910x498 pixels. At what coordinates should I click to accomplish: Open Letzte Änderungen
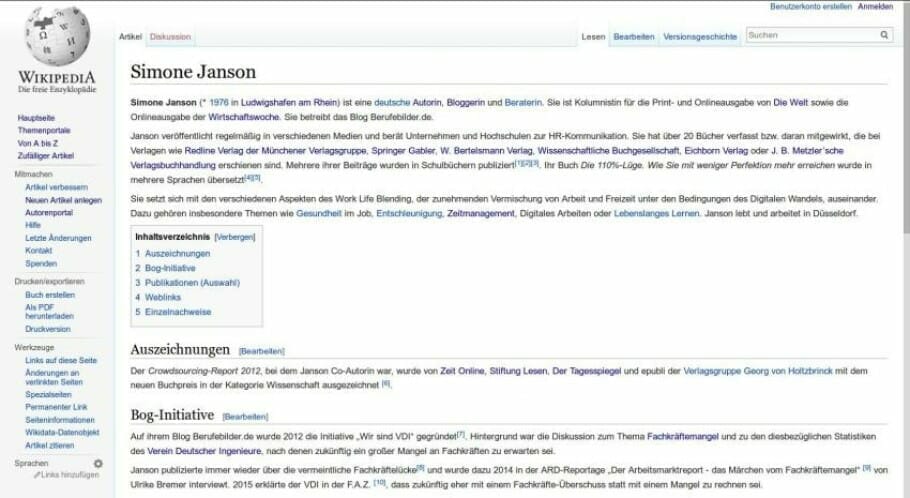click(x=58, y=239)
